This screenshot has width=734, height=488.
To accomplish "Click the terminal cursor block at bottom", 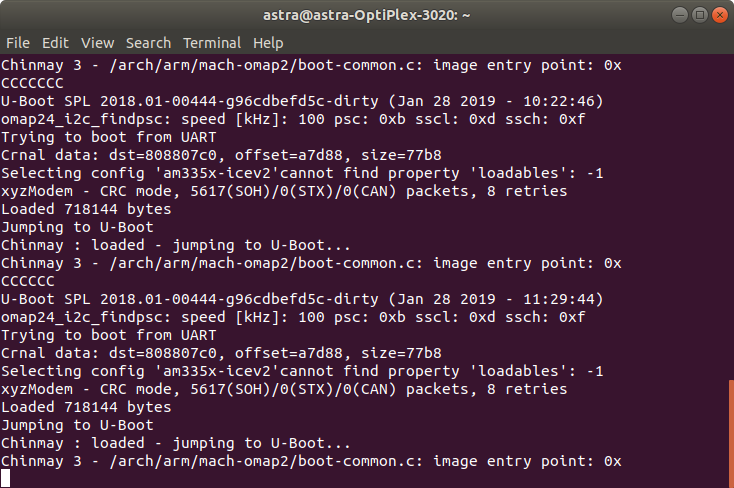I will (5, 479).
